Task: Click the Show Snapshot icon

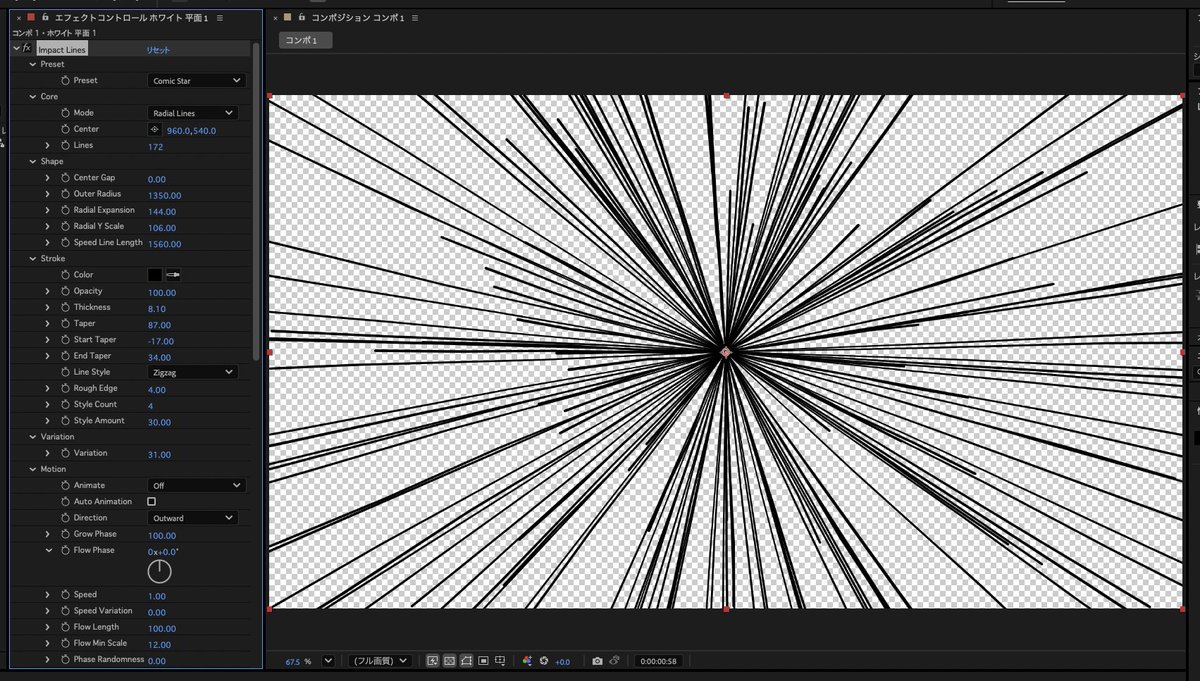Action: pos(615,661)
